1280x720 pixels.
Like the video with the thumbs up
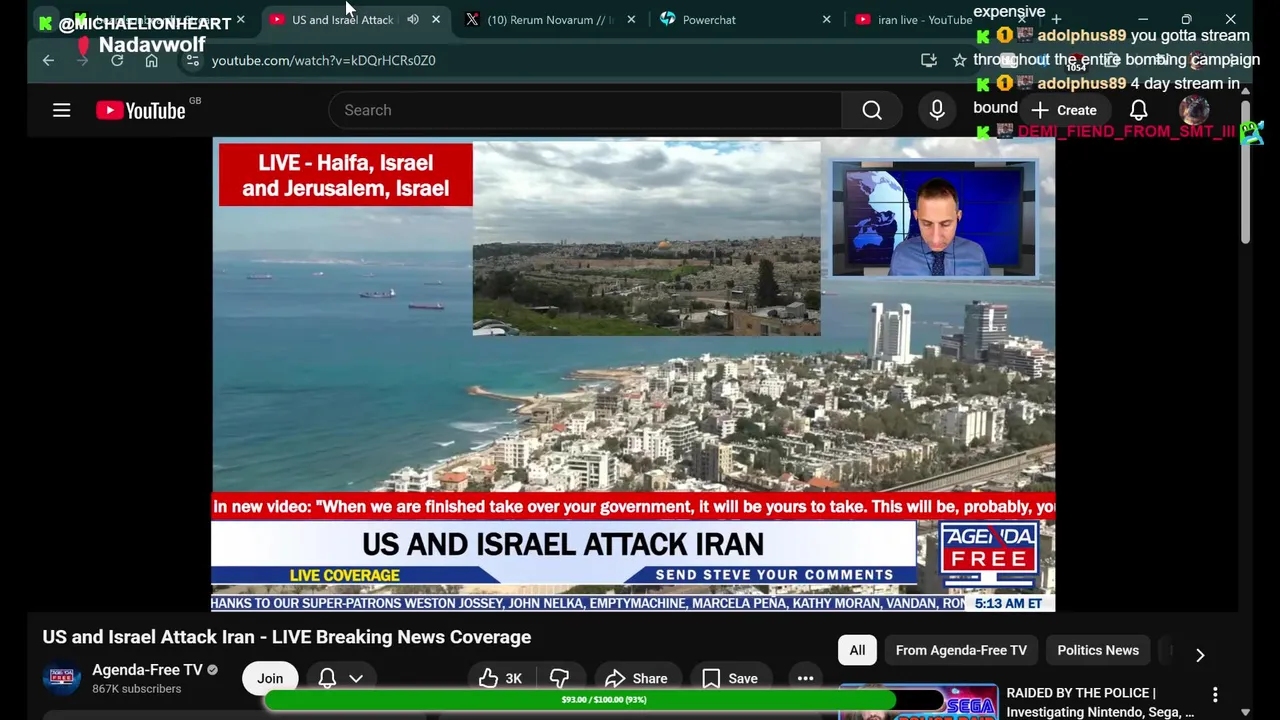(500, 678)
